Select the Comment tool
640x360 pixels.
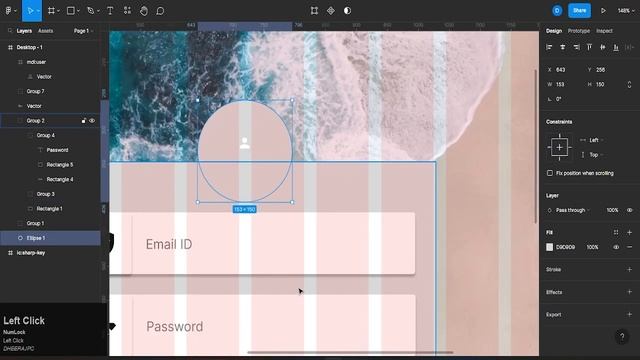[x=160, y=11]
